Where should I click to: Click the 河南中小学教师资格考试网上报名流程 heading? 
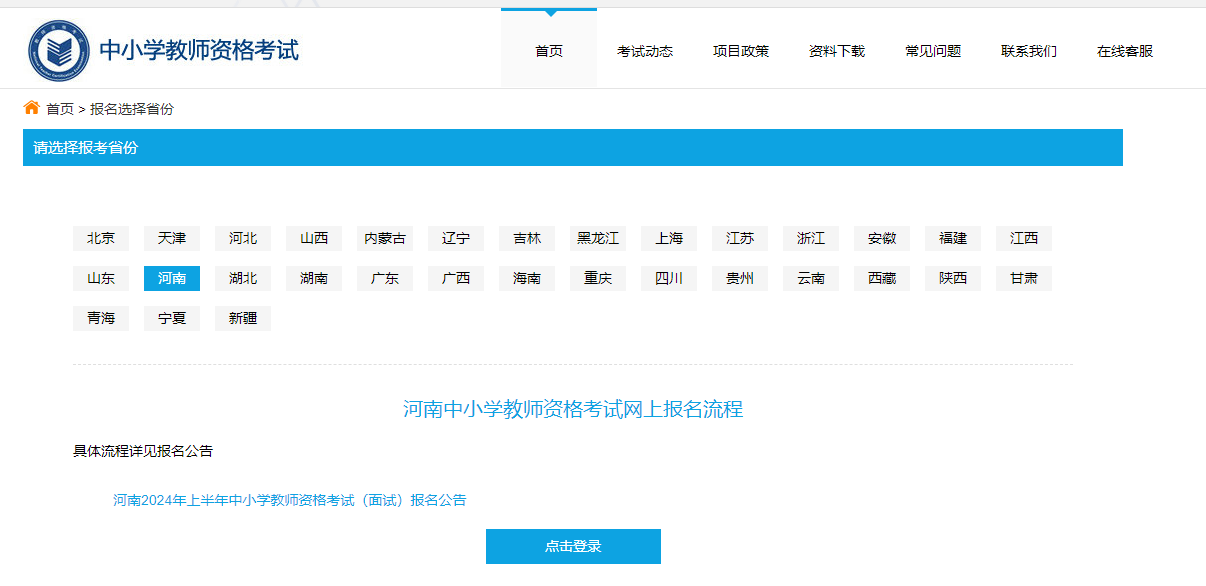(x=573, y=409)
